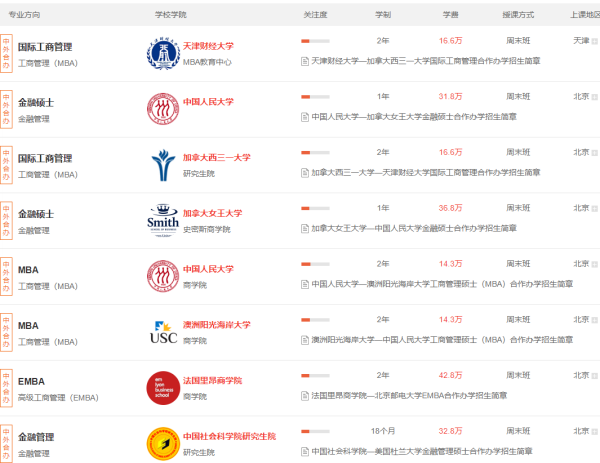The height and width of the screenshot is (463, 600).
Task: Click the emlyon business school logo
Action: [160, 387]
